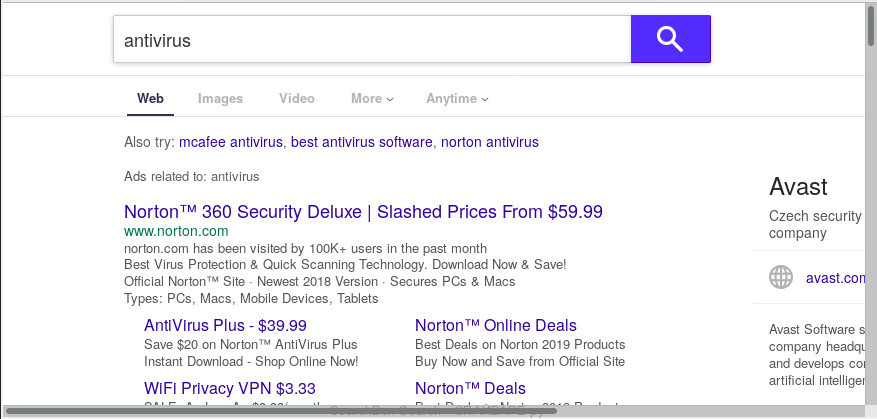Image resolution: width=877 pixels, height=419 pixels.
Task: Open Norton 360 Security Deluxe ad title
Action: pyautogui.click(x=364, y=212)
